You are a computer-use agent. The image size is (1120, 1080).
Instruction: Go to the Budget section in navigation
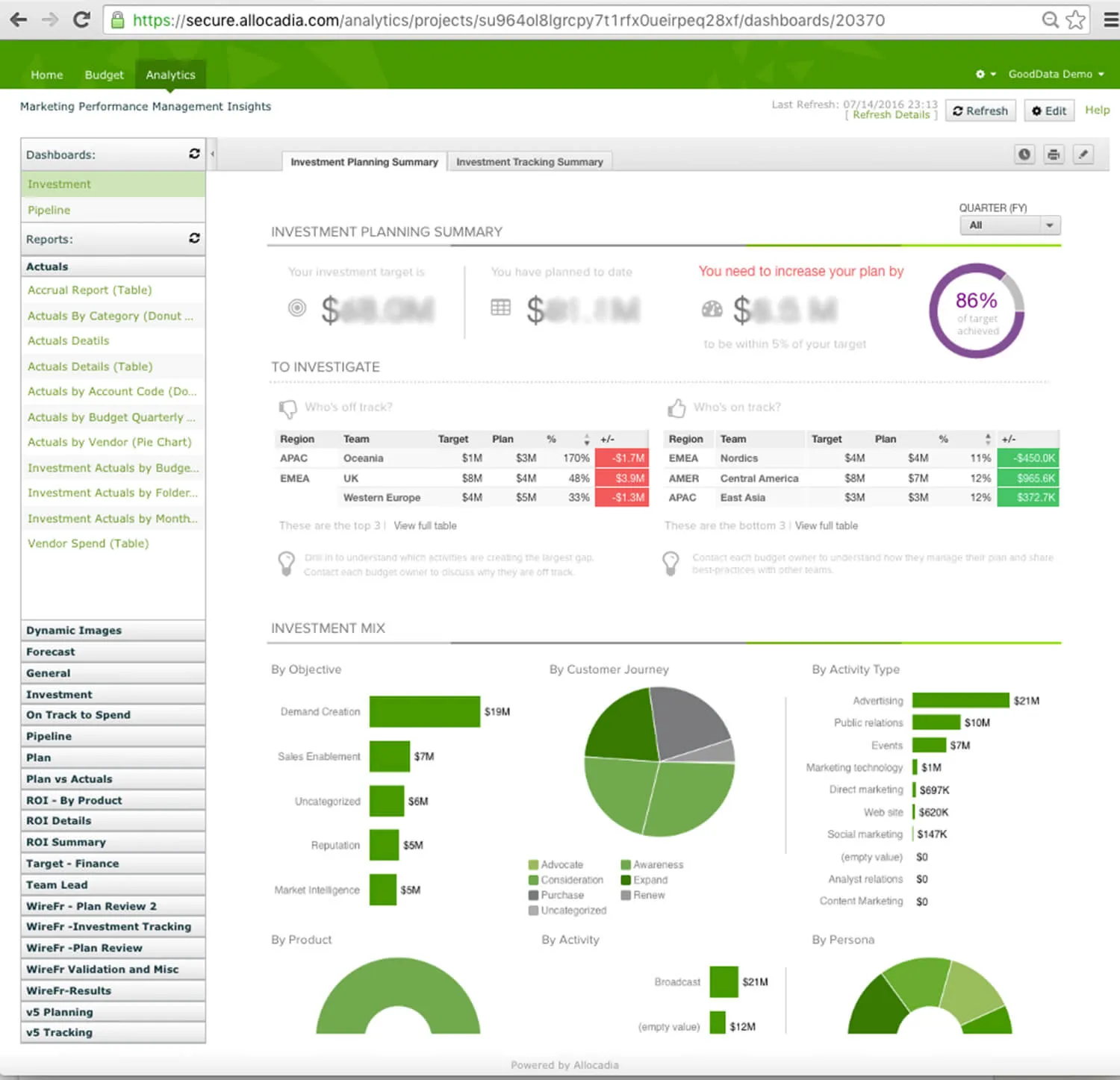104,75
